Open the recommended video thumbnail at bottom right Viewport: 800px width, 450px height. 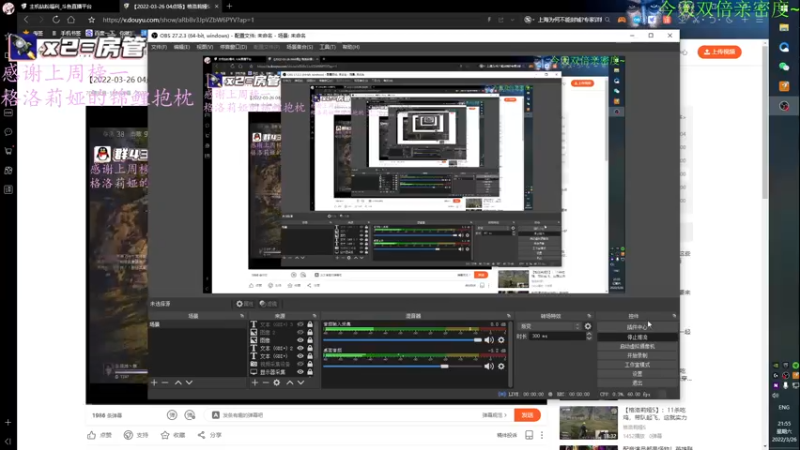tap(588, 422)
